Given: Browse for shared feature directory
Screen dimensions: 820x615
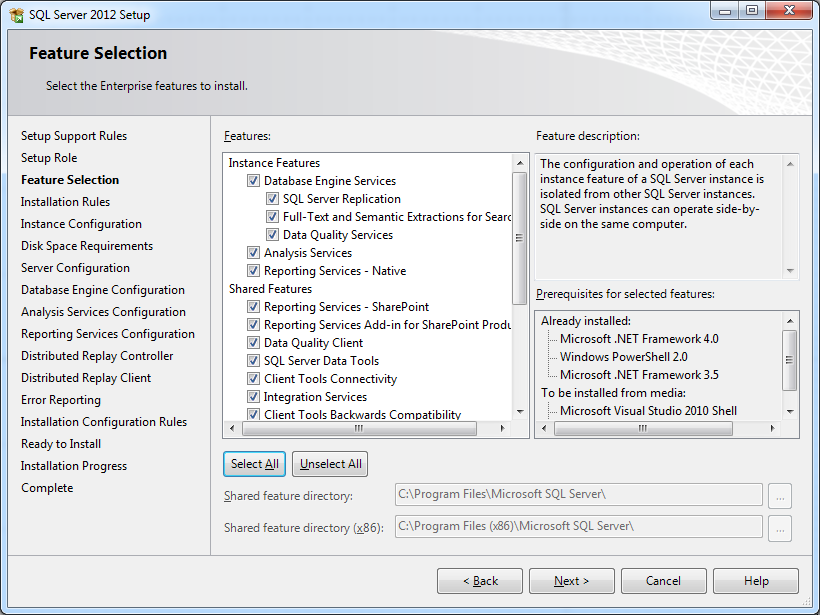Looking at the screenshot, I should 780,496.
